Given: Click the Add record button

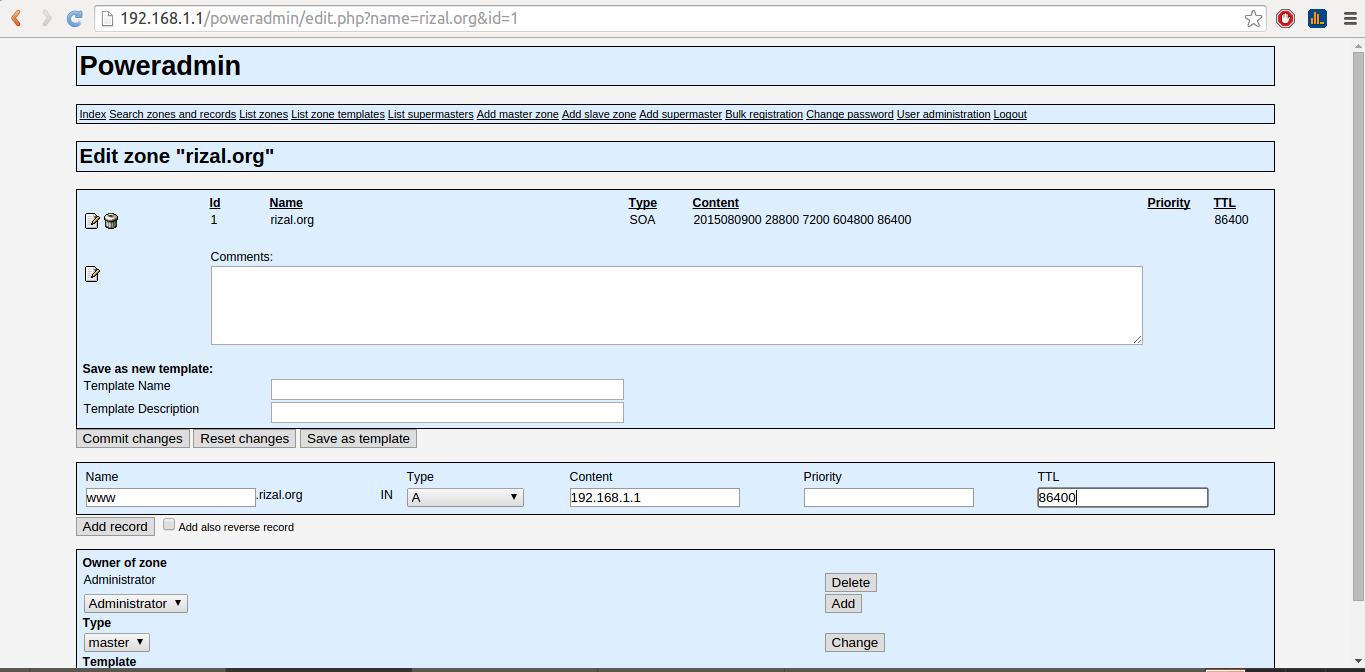Looking at the screenshot, I should pos(115,527).
